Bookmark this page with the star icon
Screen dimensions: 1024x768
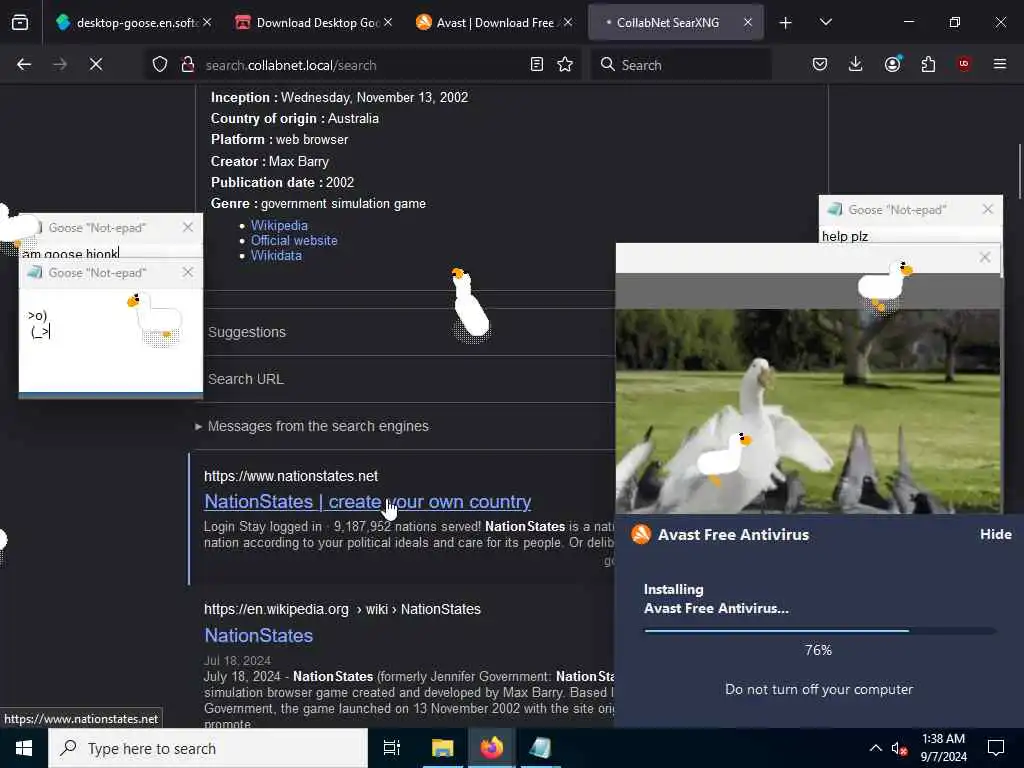click(565, 64)
